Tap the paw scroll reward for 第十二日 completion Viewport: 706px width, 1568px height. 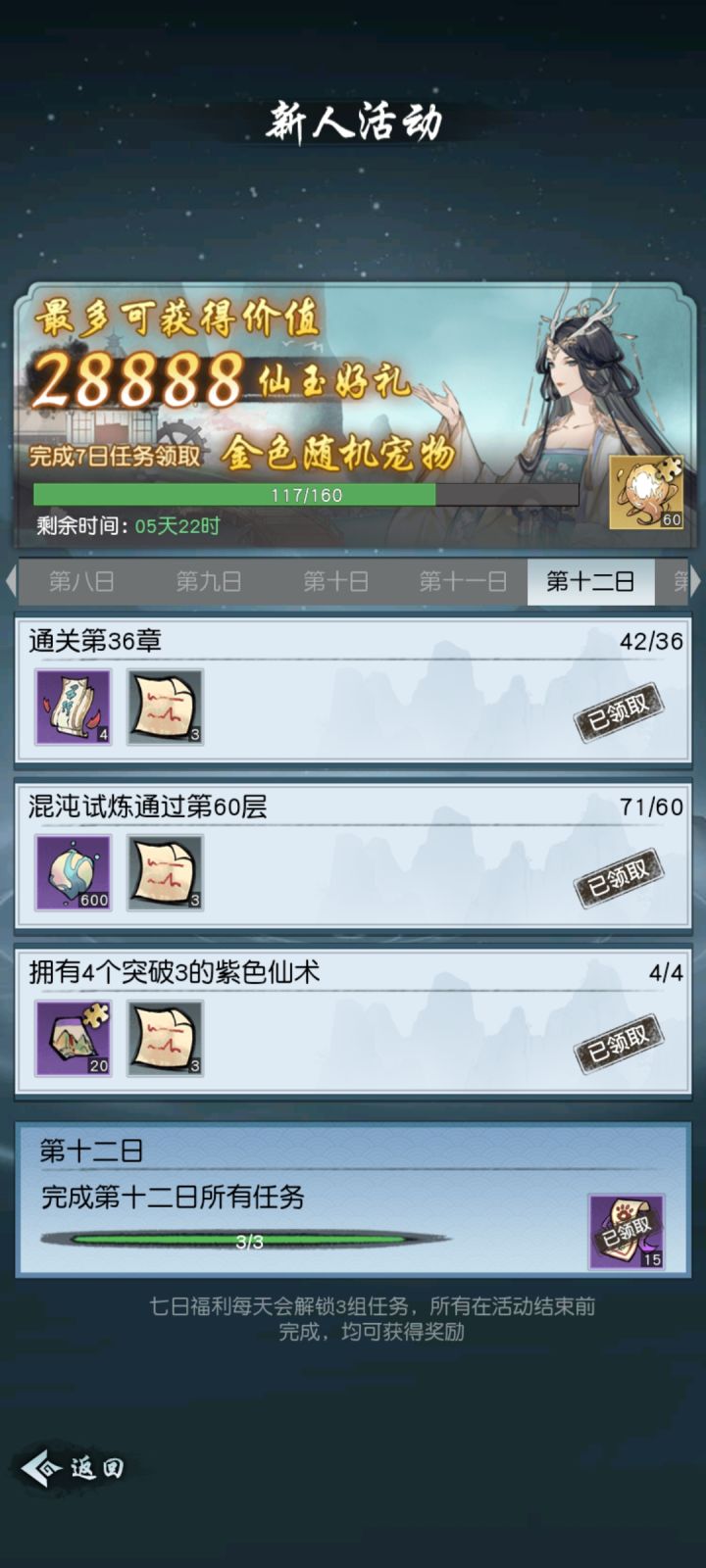pyautogui.click(x=627, y=1232)
